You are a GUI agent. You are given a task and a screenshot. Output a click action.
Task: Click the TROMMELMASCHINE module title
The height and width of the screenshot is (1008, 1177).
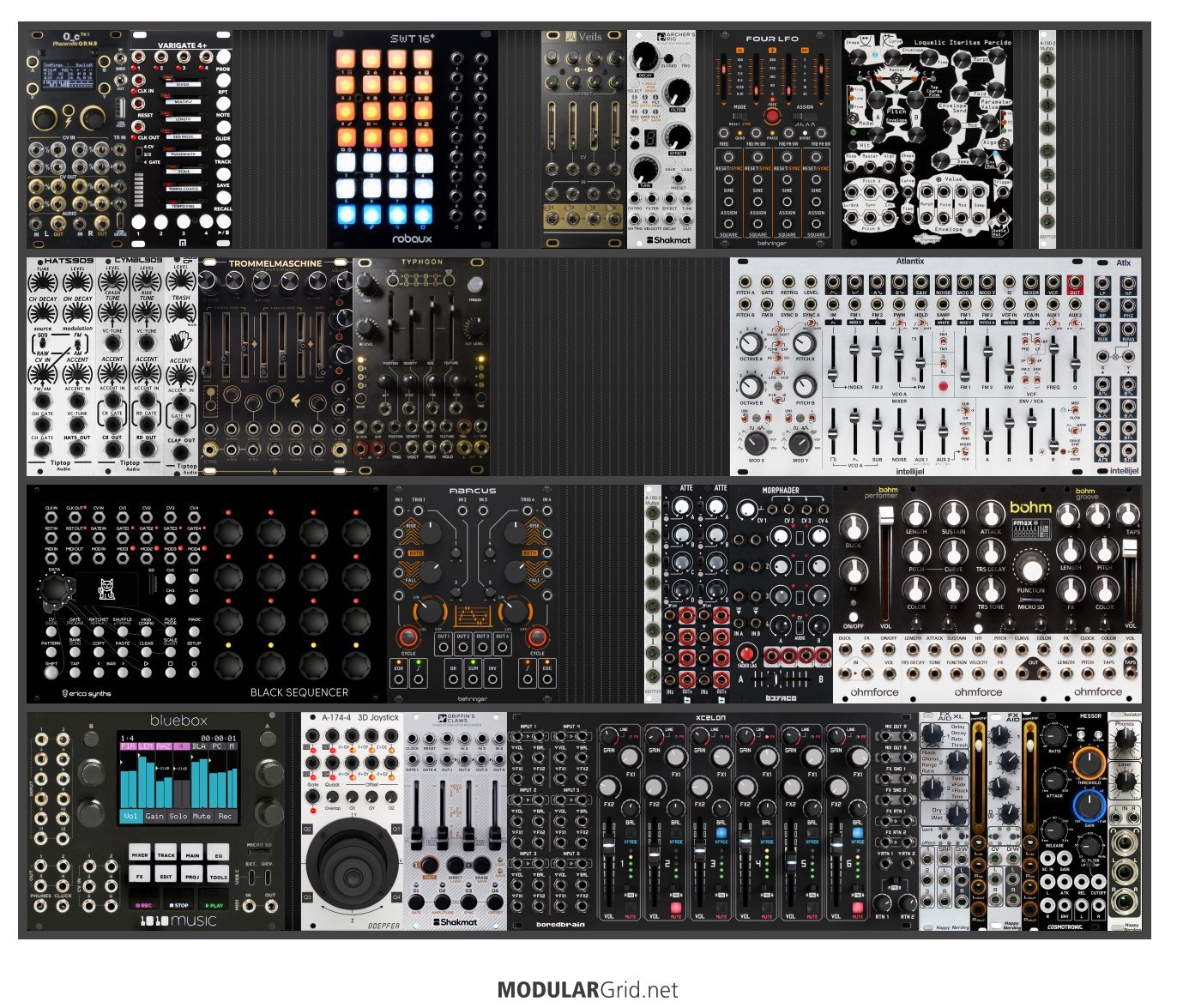[275, 263]
